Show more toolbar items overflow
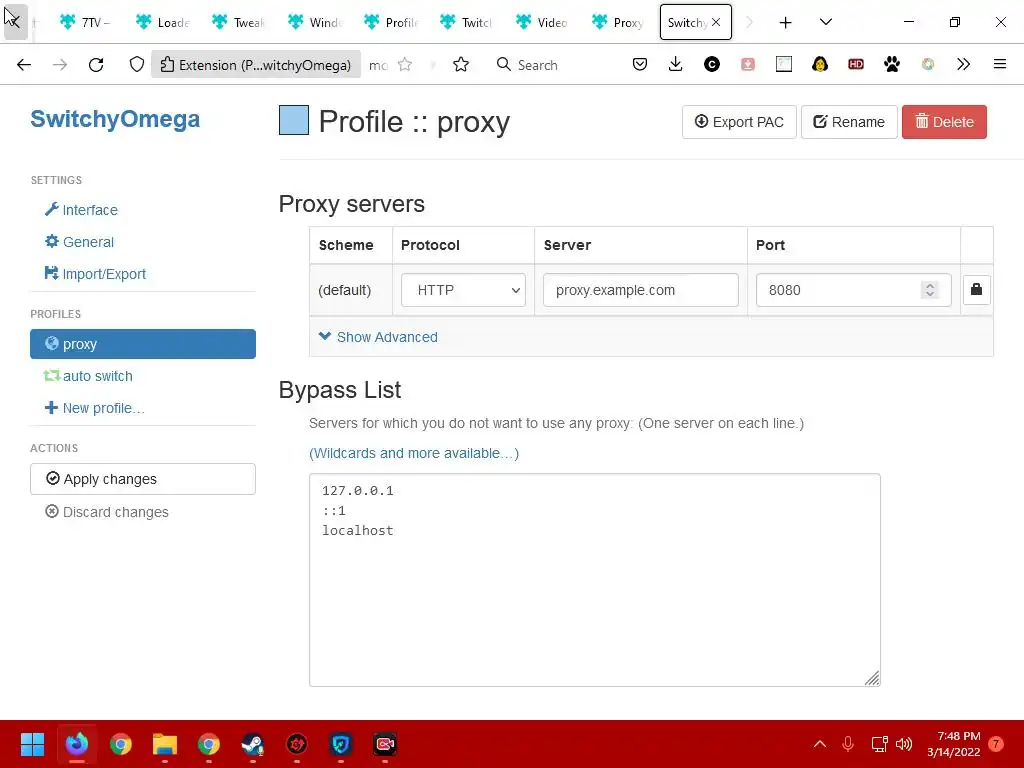Image resolution: width=1024 pixels, height=768 pixels. [963, 64]
